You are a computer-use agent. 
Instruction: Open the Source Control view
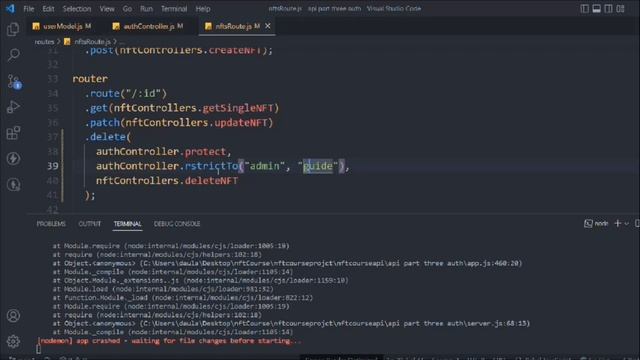tap(14, 82)
